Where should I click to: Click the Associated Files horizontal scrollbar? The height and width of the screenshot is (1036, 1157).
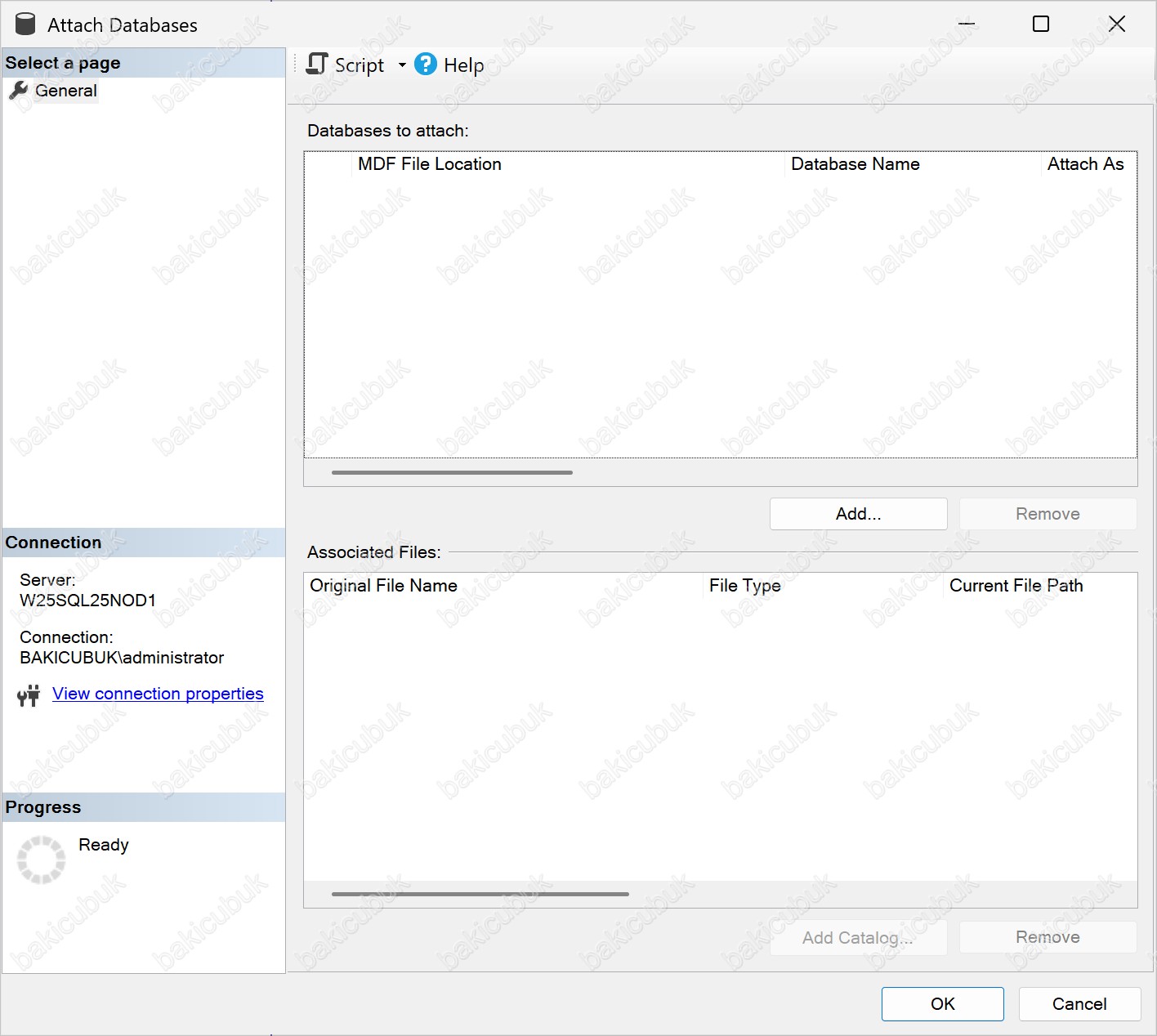480,894
